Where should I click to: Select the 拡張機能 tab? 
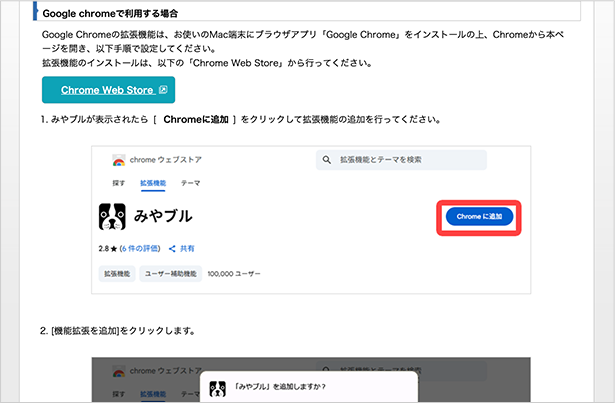(152, 184)
